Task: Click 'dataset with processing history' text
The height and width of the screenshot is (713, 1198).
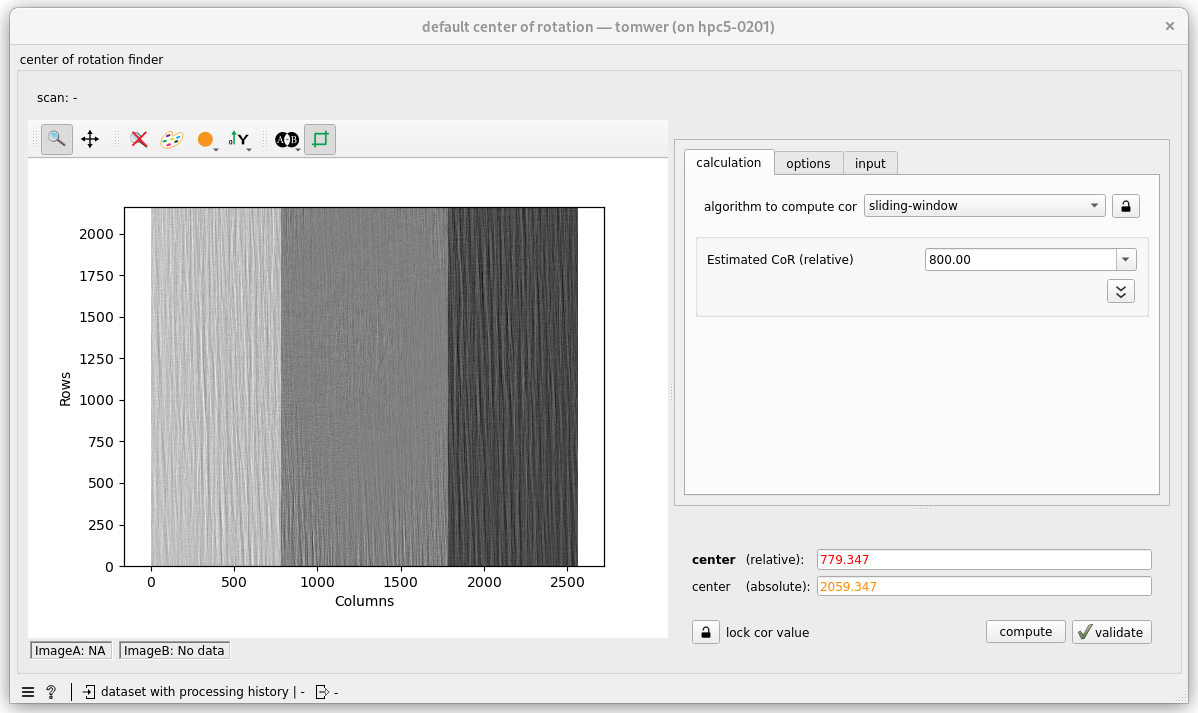Action: (x=195, y=692)
